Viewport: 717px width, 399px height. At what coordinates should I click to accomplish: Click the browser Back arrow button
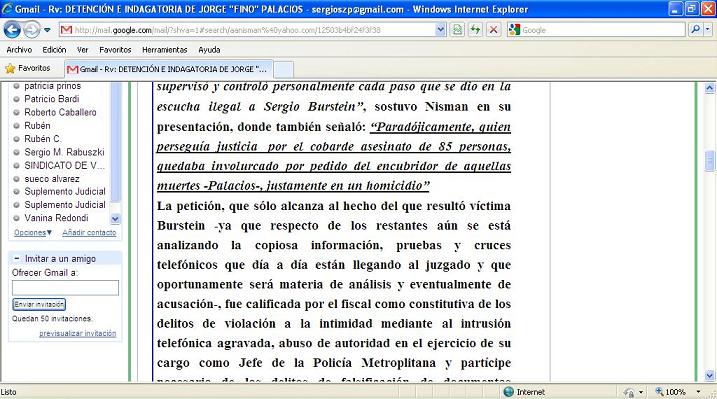12,30
